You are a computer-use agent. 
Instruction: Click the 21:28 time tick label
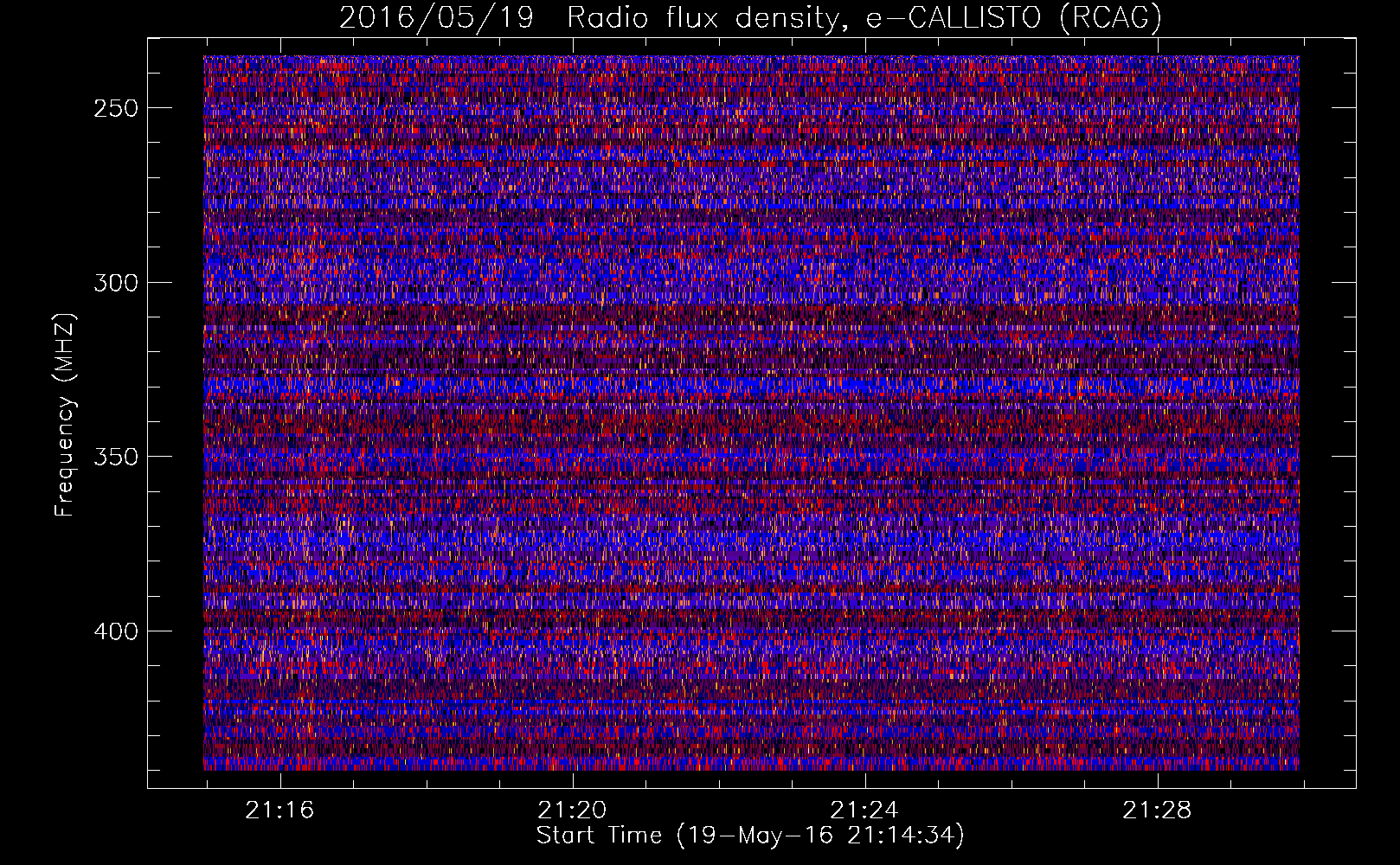click(x=1157, y=811)
